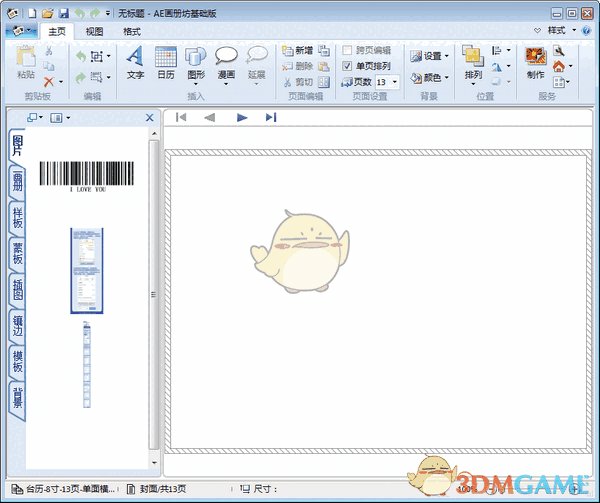The image size is (600, 503).
Task: Click the rotate/flip icon in 位置 group
Action: [497, 67]
